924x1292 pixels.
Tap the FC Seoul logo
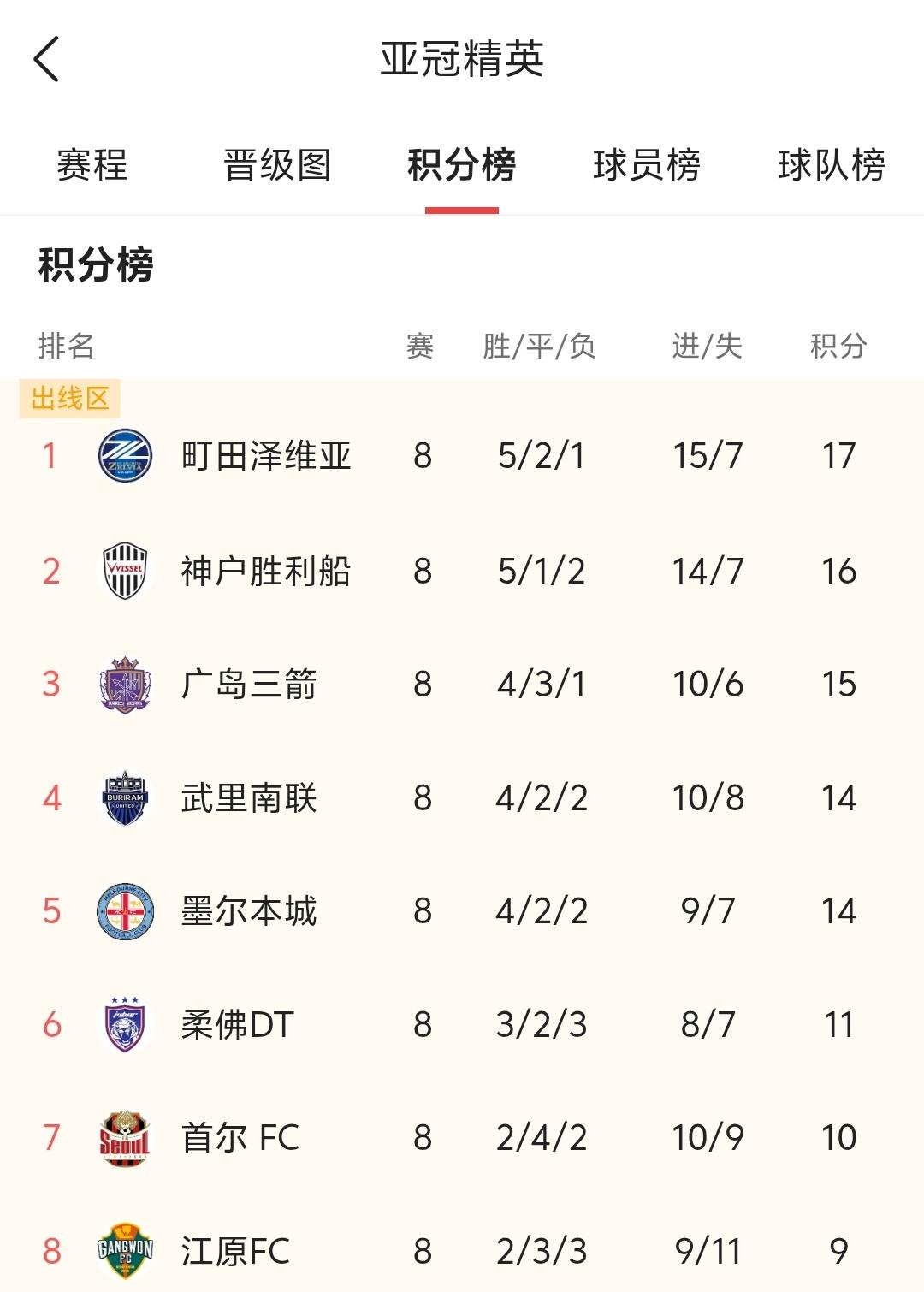pyautogui.click(x=125, y=1138)
